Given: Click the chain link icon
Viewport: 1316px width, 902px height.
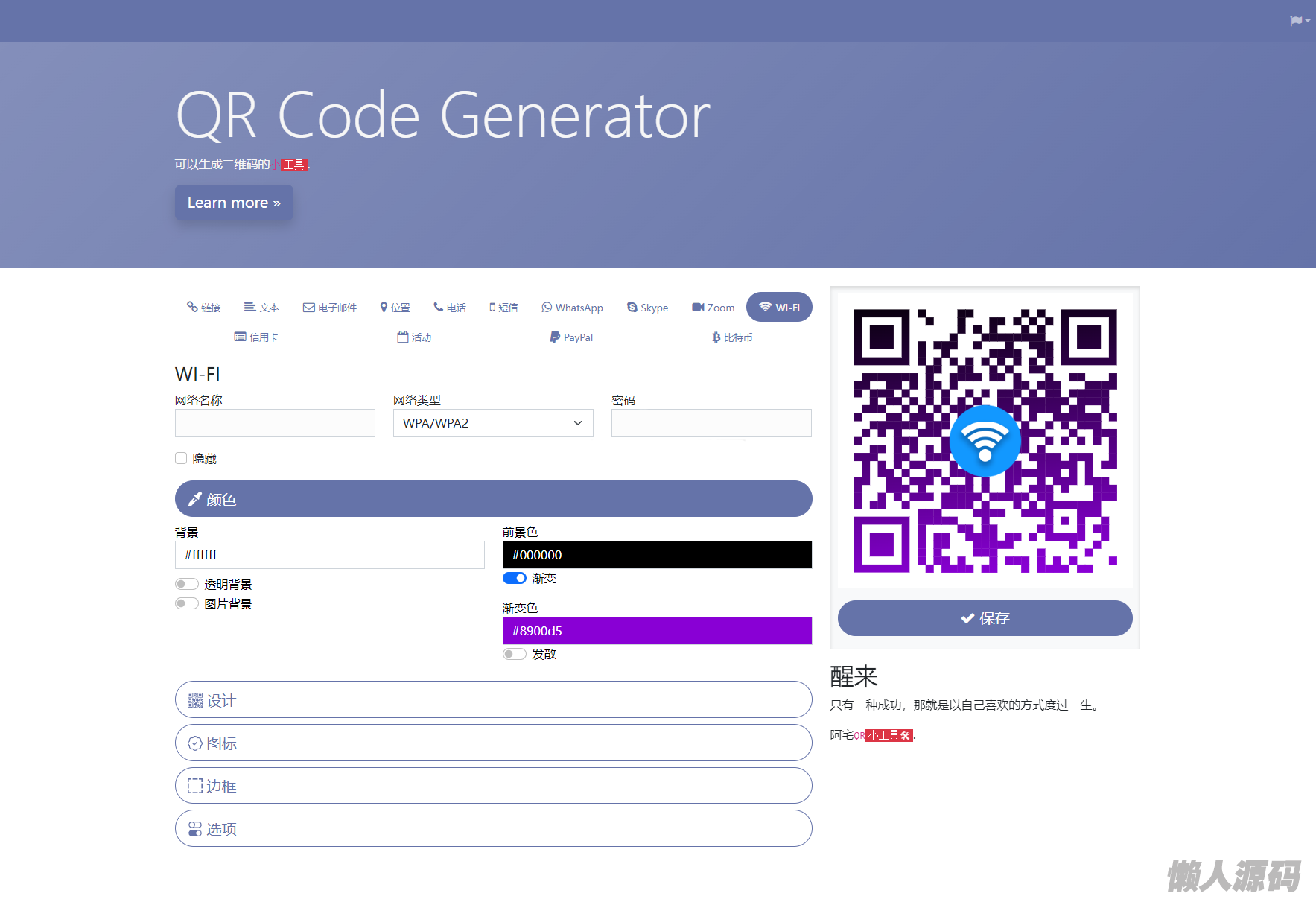Looking at the screenshot, I should tap(192, 307).
